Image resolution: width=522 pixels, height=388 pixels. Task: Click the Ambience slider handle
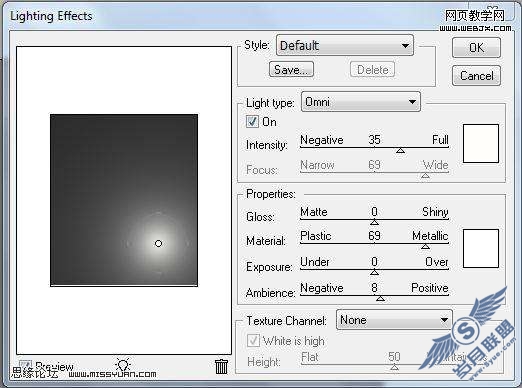point(380,298)
